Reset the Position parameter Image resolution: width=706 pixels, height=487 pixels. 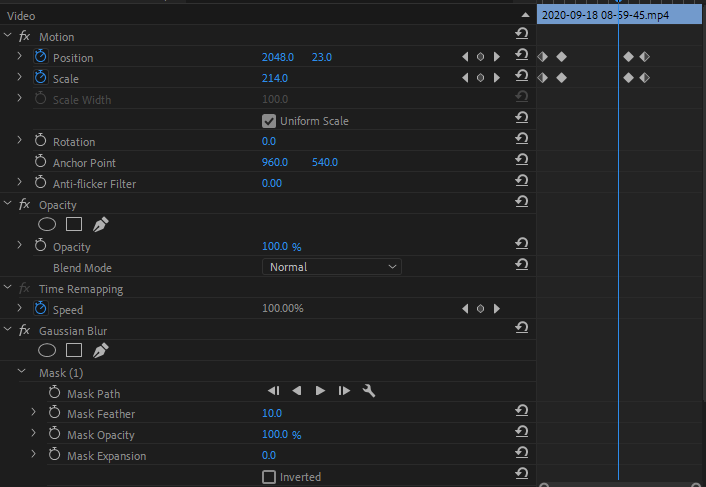521,55
